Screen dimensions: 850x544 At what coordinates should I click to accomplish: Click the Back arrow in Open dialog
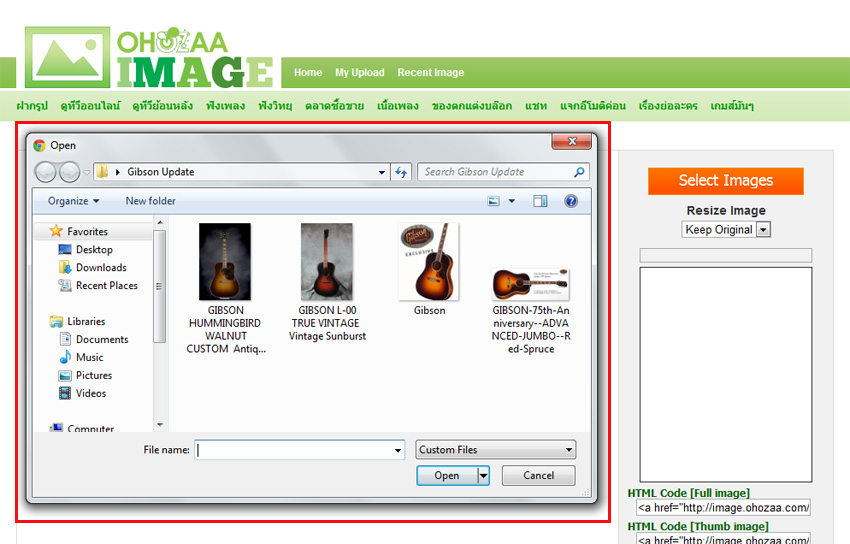coord(46,172)
